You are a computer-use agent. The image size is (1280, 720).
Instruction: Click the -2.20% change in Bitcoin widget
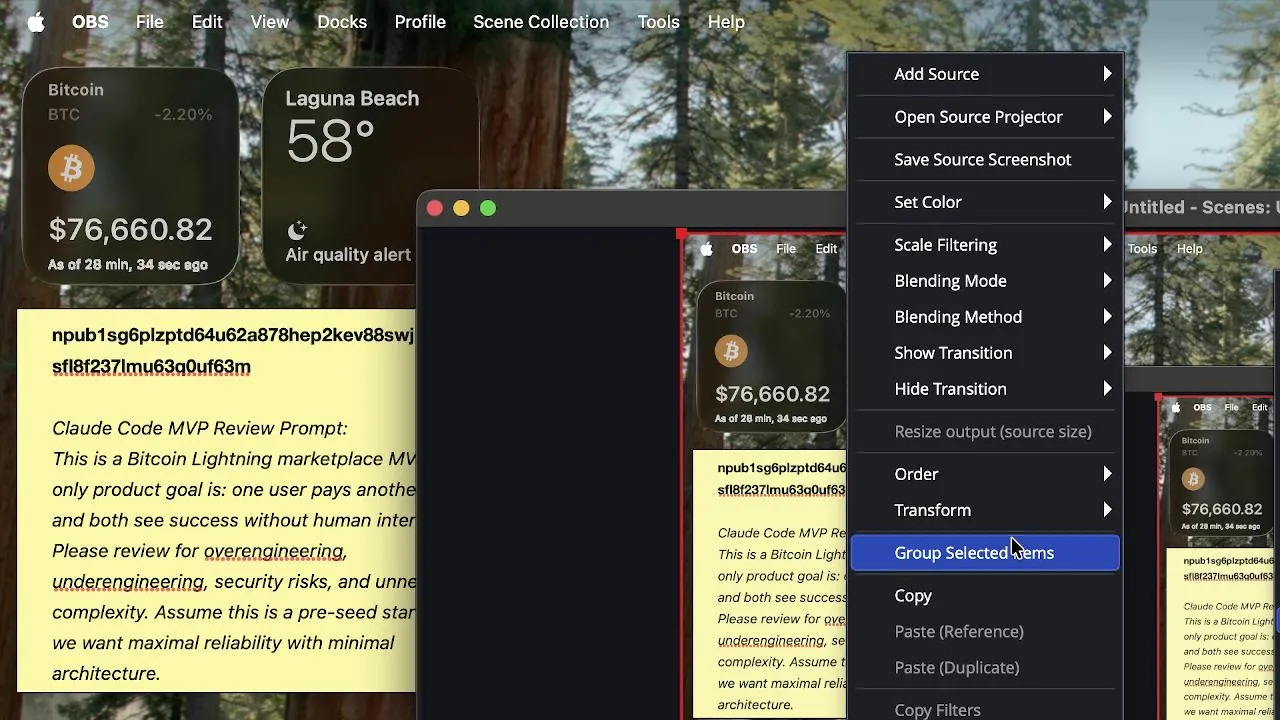[x=183, y=115]
